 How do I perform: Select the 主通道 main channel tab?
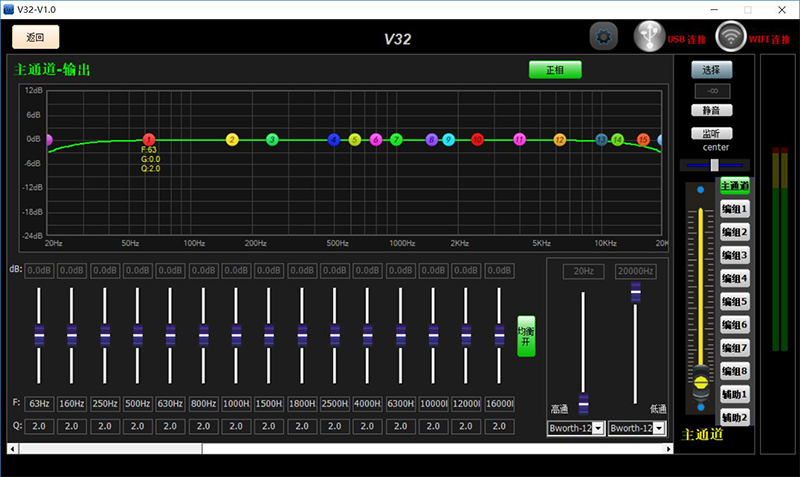735,186
